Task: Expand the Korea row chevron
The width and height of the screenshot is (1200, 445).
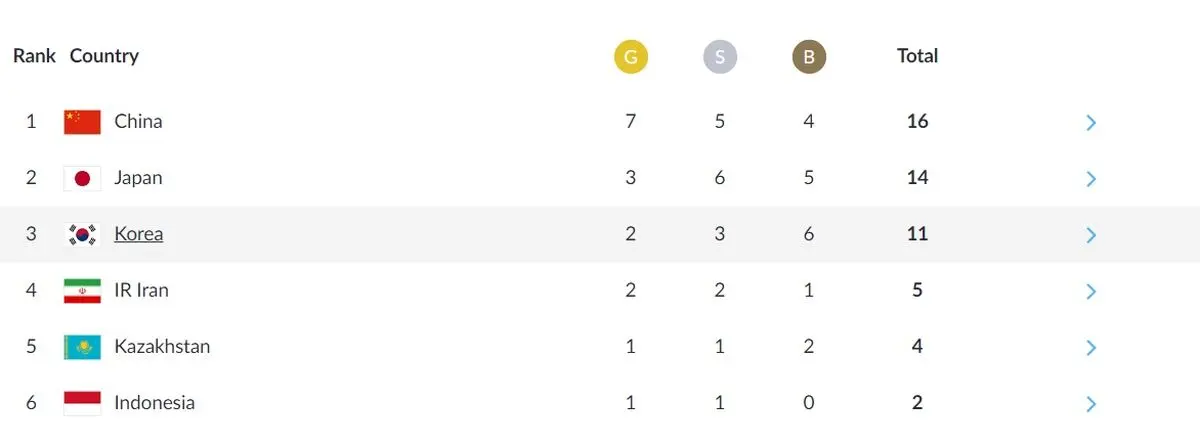Action: (x=1091, y=235)
